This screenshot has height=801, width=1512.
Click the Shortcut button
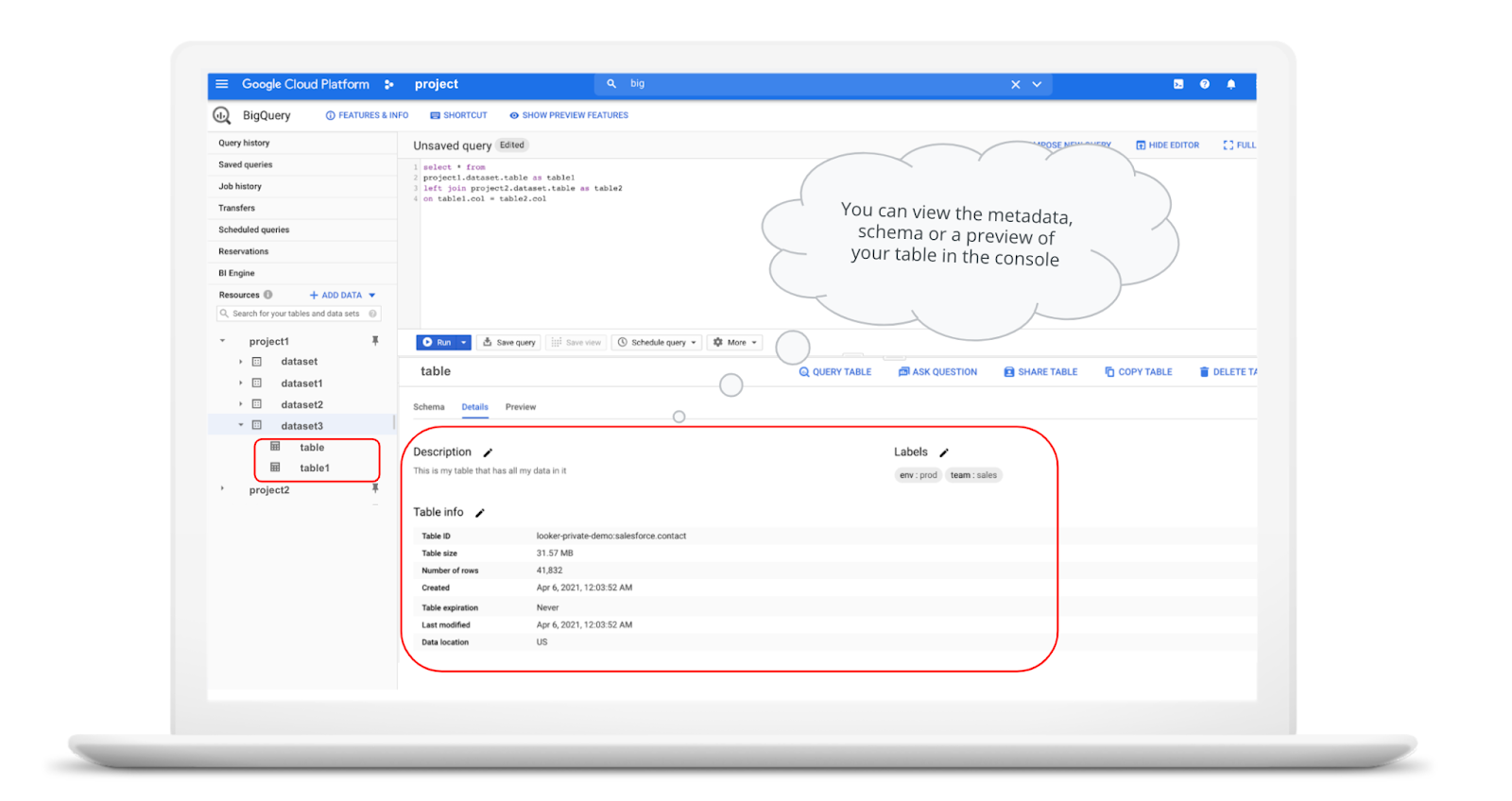(459, 115)
